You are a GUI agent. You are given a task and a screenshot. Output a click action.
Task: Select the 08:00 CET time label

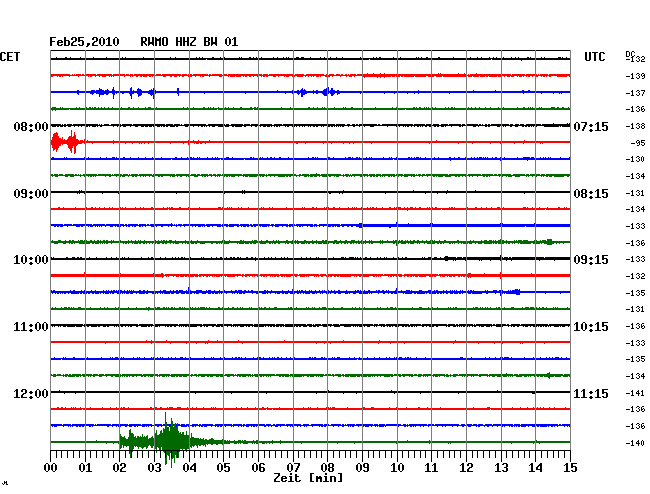(x=31, y=126)
